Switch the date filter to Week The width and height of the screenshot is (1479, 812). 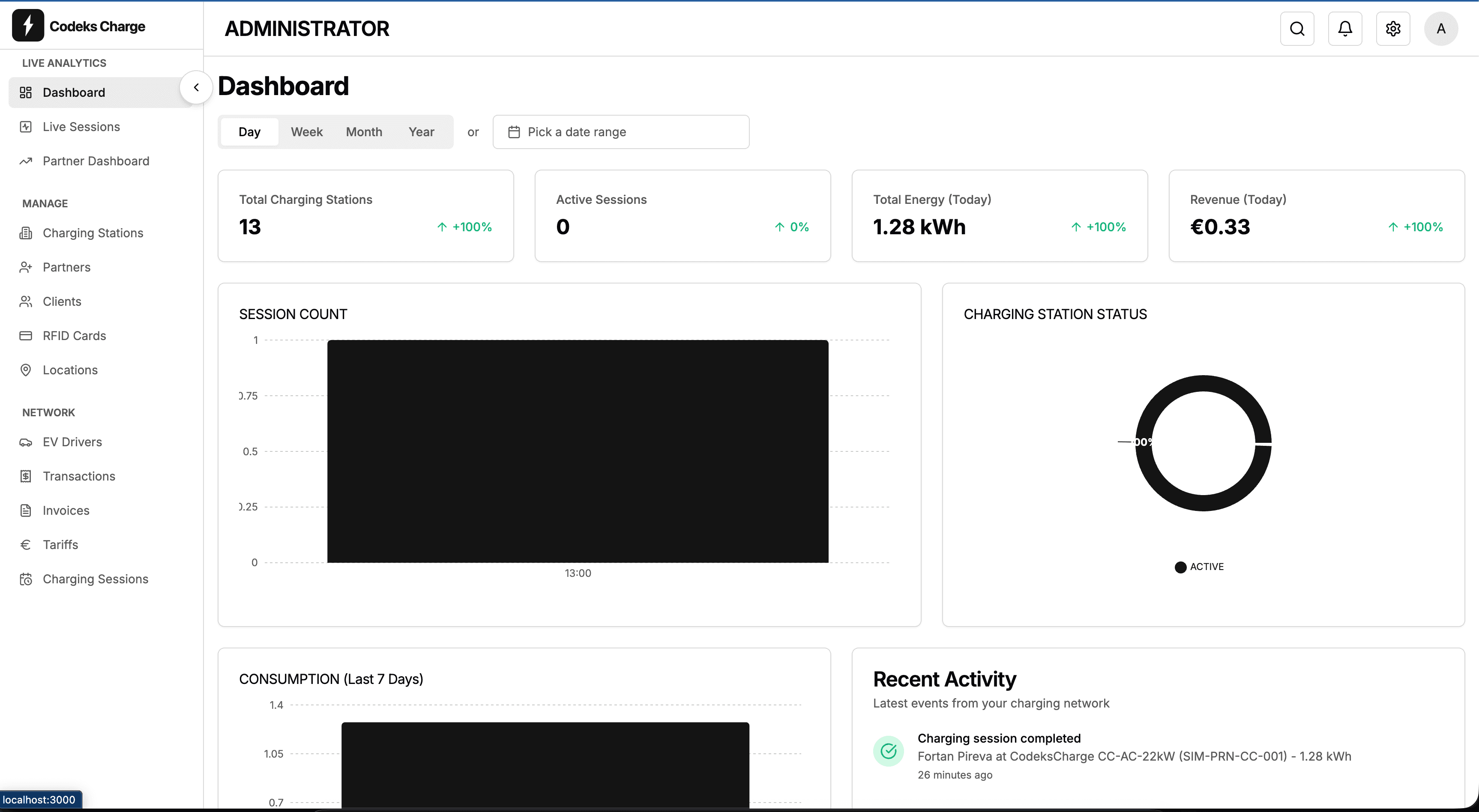coord(307,131)
